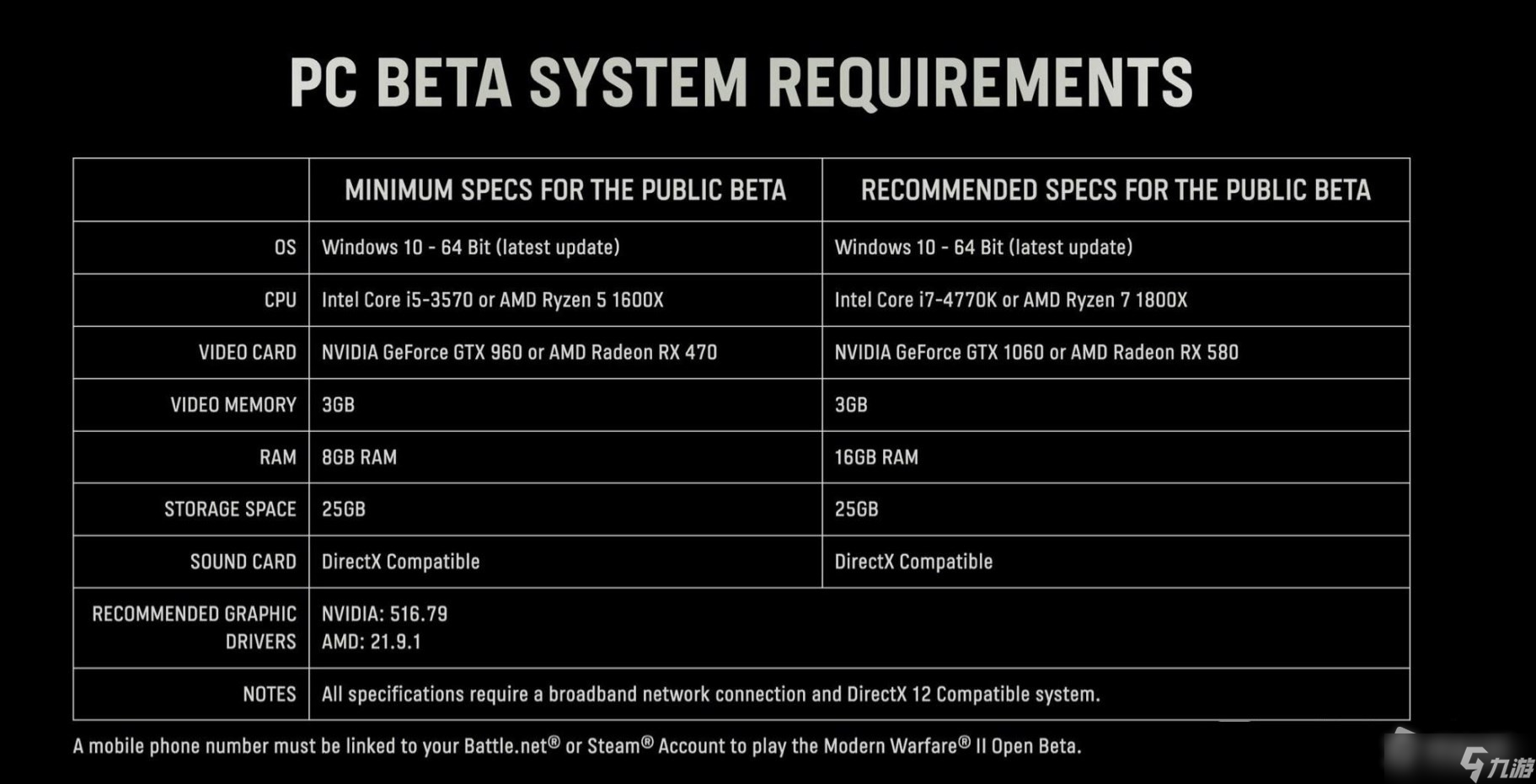Click the CPU row label
This screenshot has height=784, width=1536.
[x=280, y=300]
